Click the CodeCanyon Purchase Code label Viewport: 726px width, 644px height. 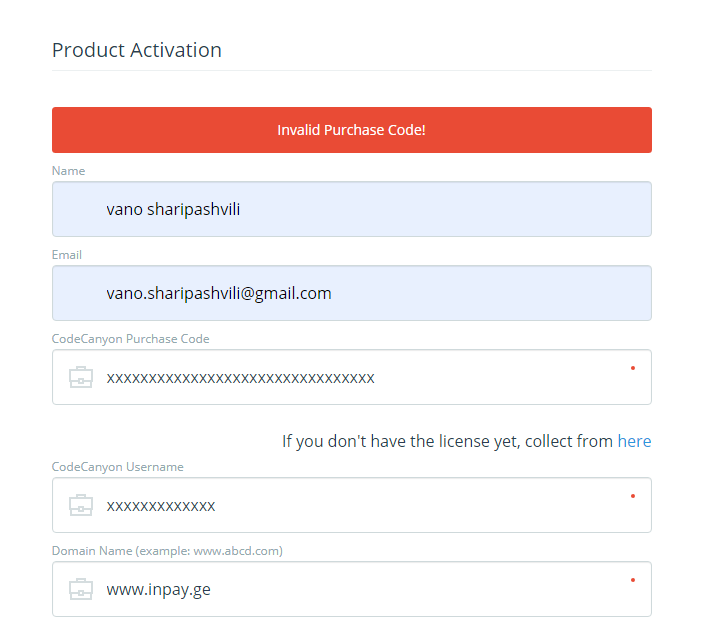[x=130, y=339]
